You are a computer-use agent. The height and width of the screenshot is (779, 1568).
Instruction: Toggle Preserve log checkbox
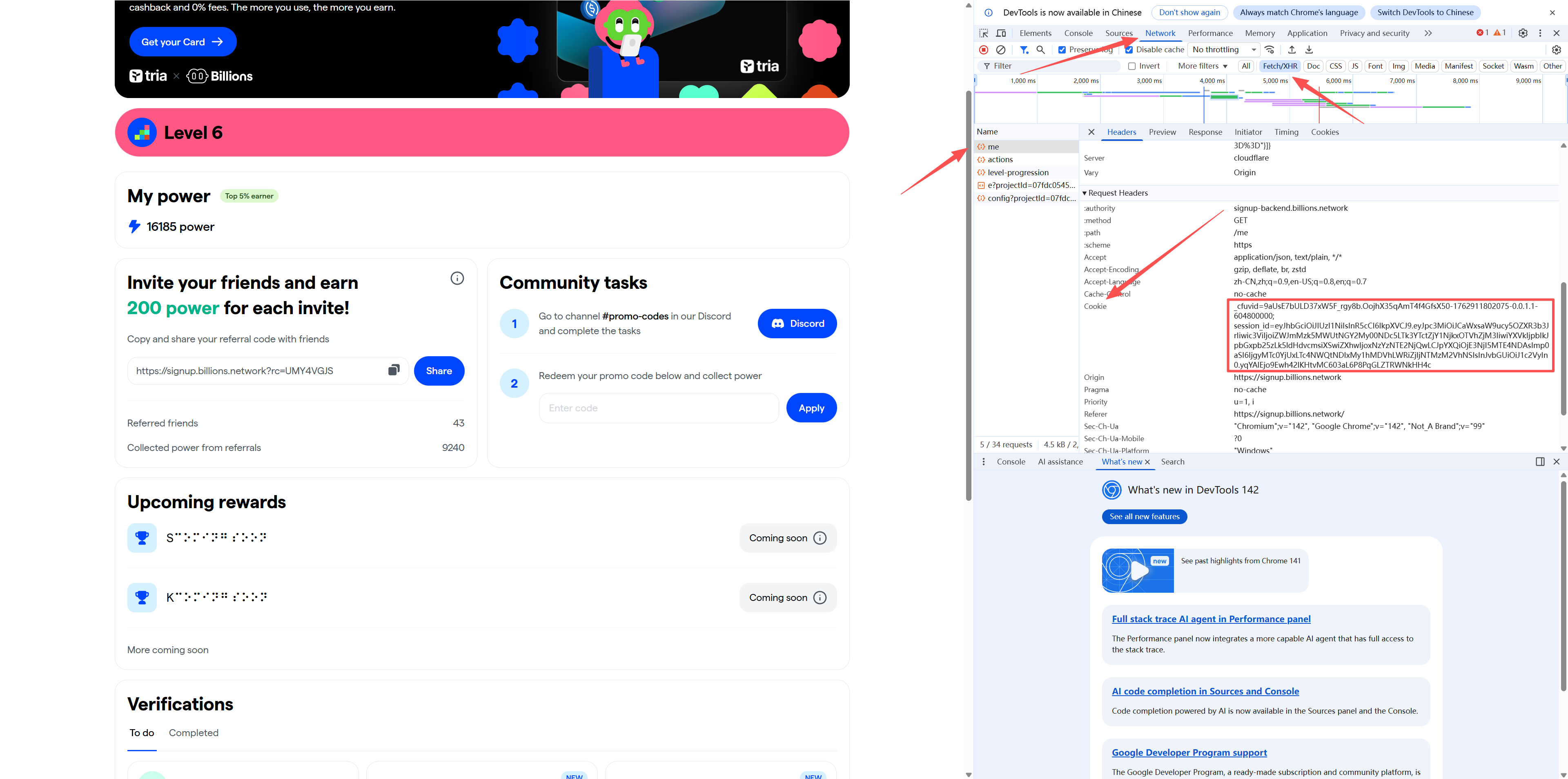1062,50
